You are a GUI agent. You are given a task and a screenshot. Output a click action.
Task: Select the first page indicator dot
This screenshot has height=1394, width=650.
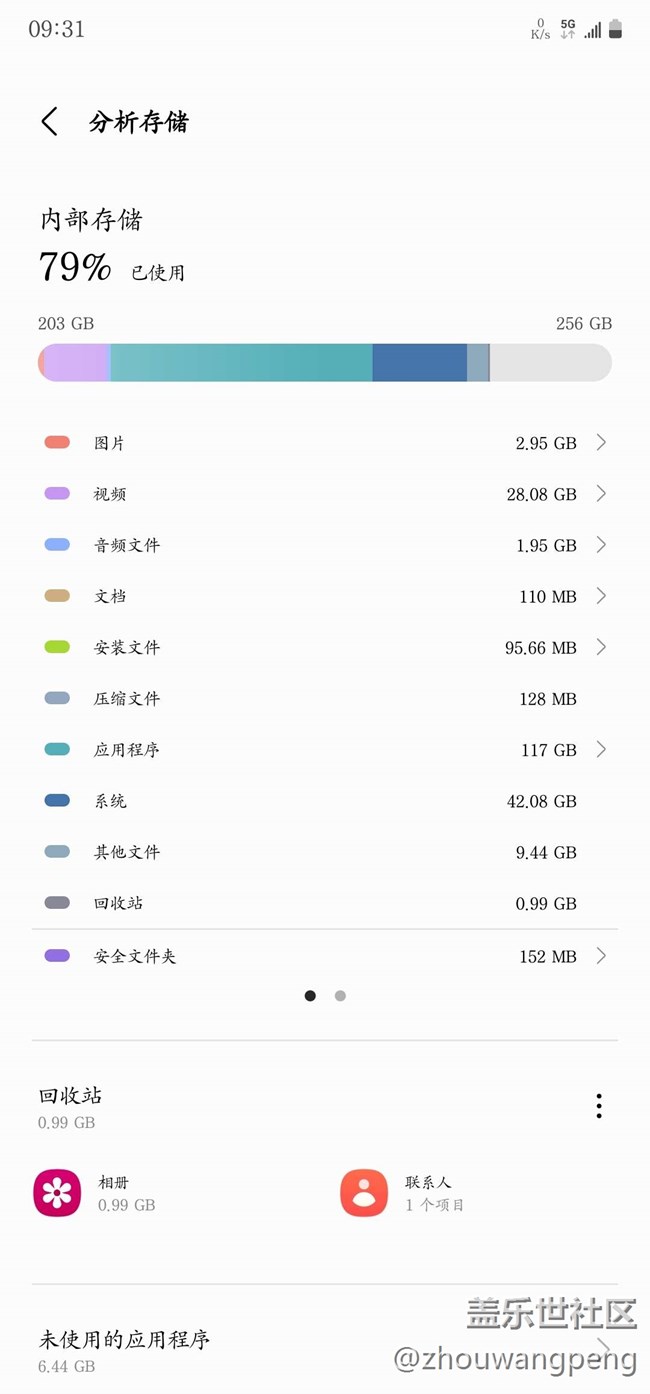coord(310,996)
